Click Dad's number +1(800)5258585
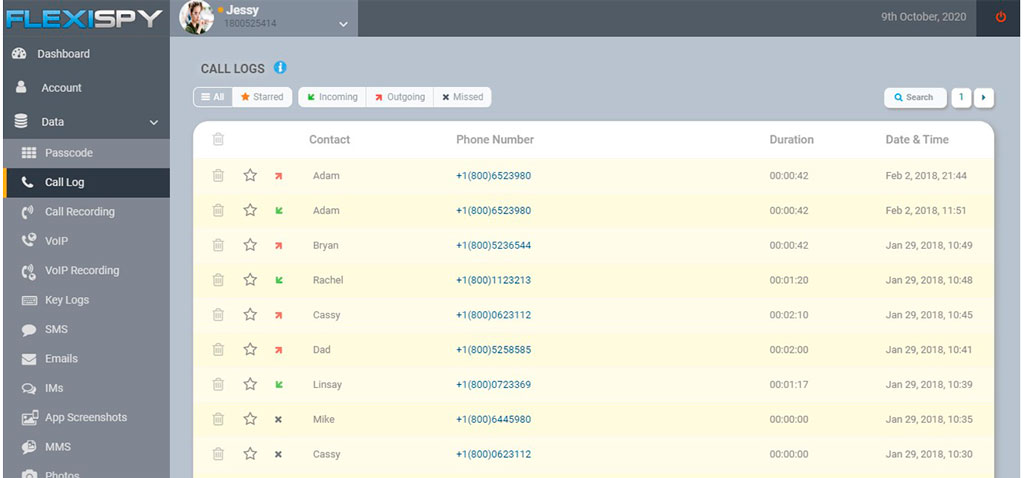Viewport: 1024px width, 478px height. (494, 350)
